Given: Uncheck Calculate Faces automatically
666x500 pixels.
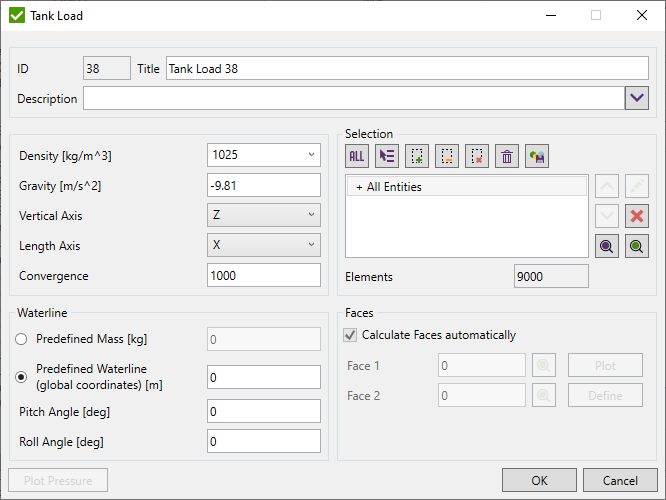Looking at the screenshot, I should click(350, 335).
